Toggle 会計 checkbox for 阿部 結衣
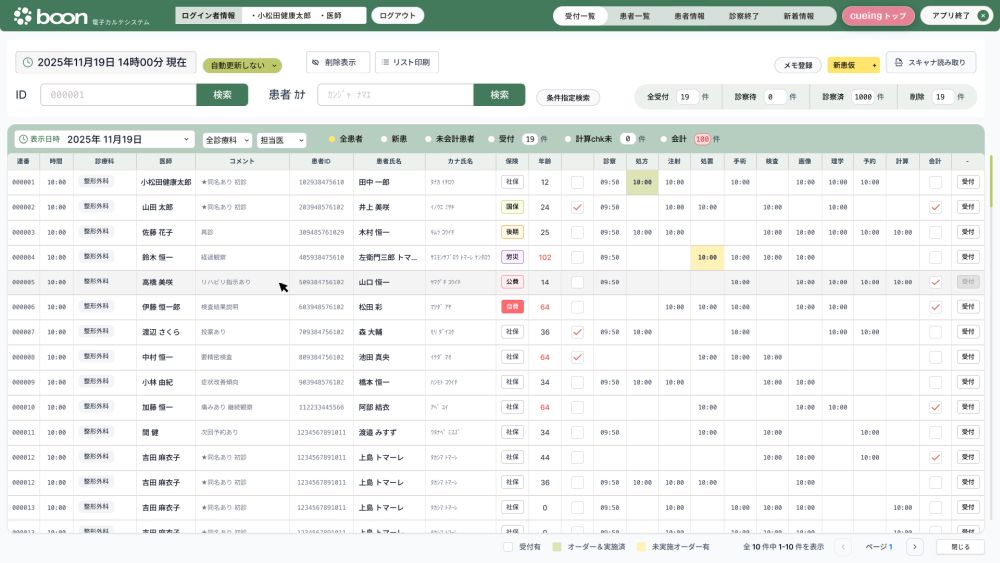1000x563 pixels. (935, 407)
